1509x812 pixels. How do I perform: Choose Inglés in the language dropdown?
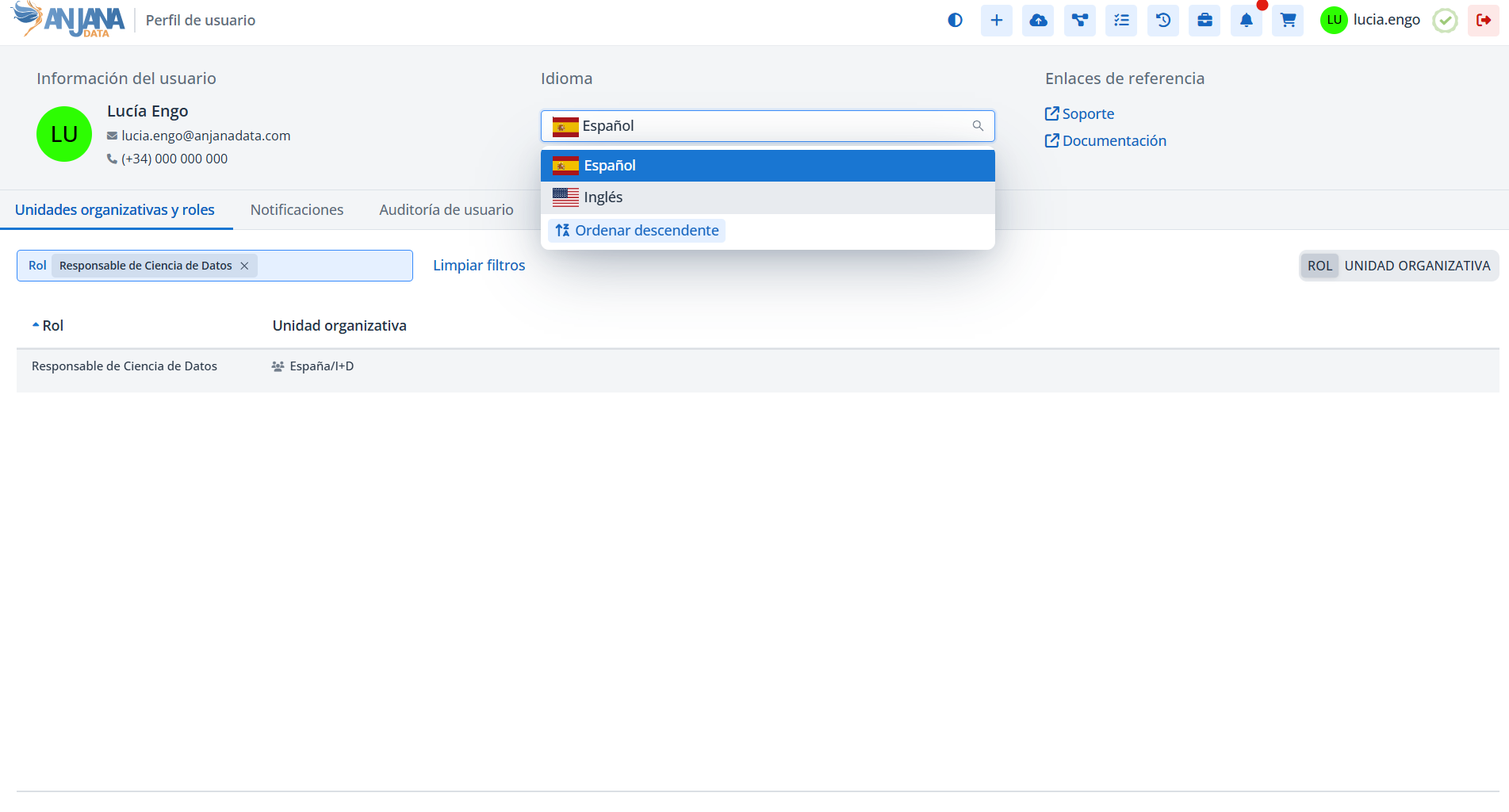pos(768,197)
